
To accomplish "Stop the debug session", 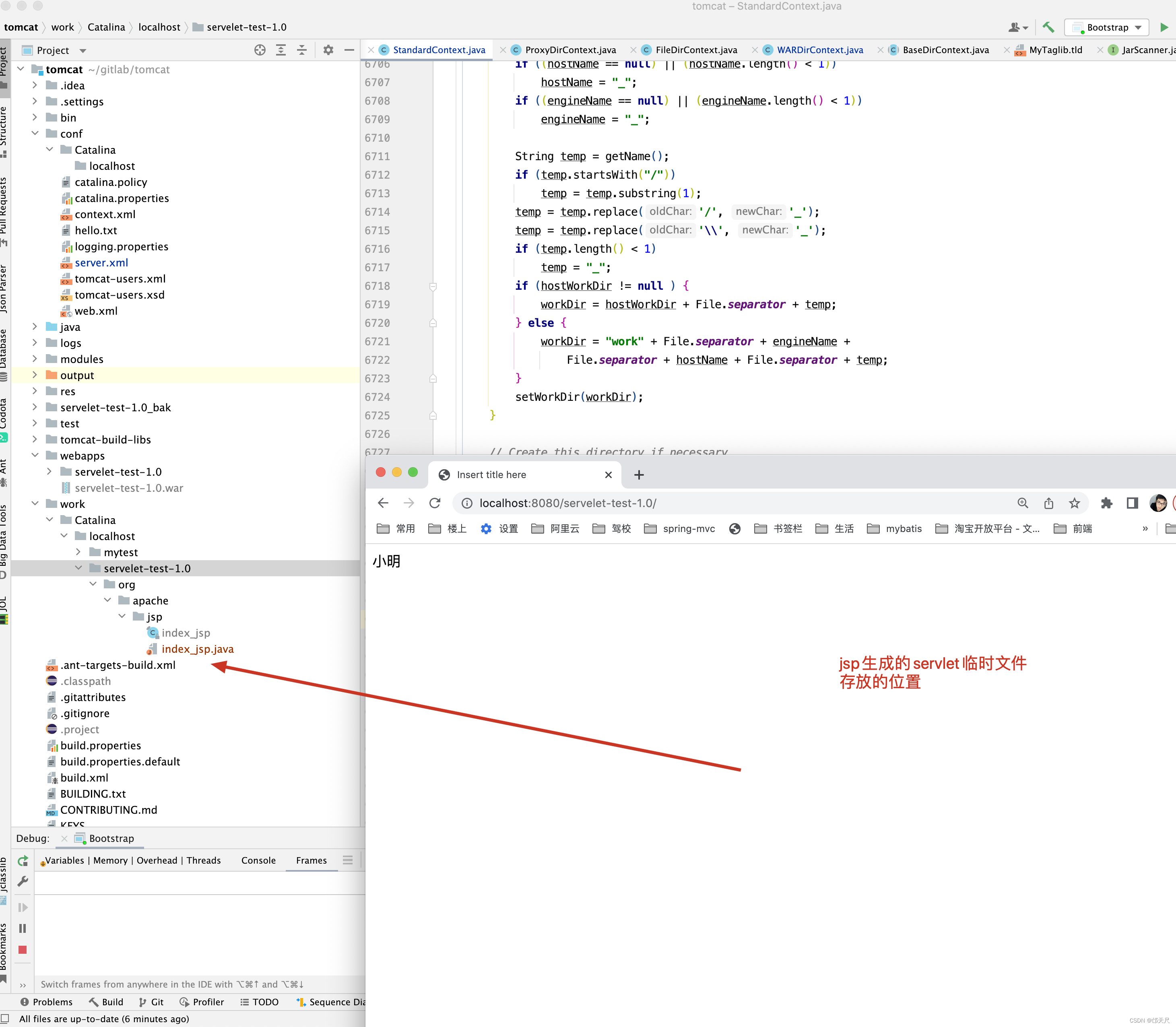I will [x=23, y=950].
